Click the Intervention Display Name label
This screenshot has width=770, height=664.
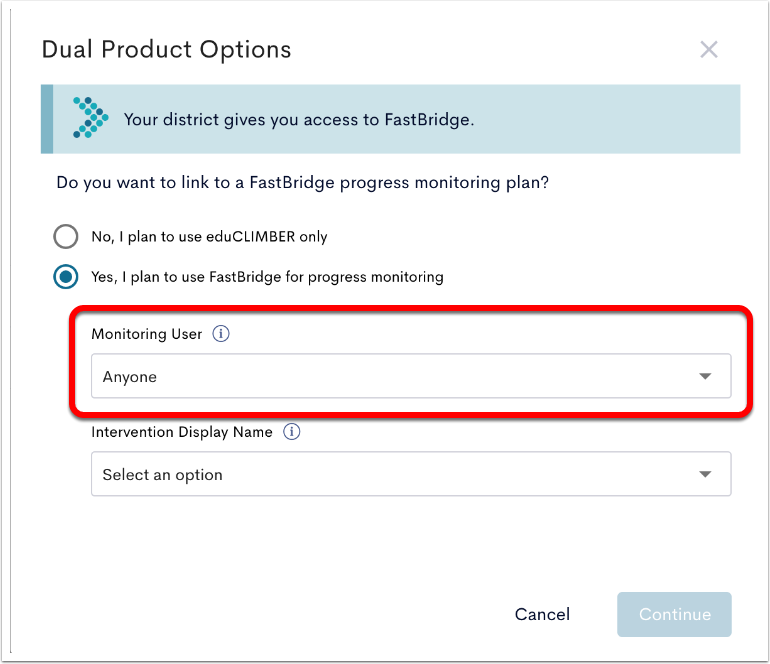[x=182, y=432]
